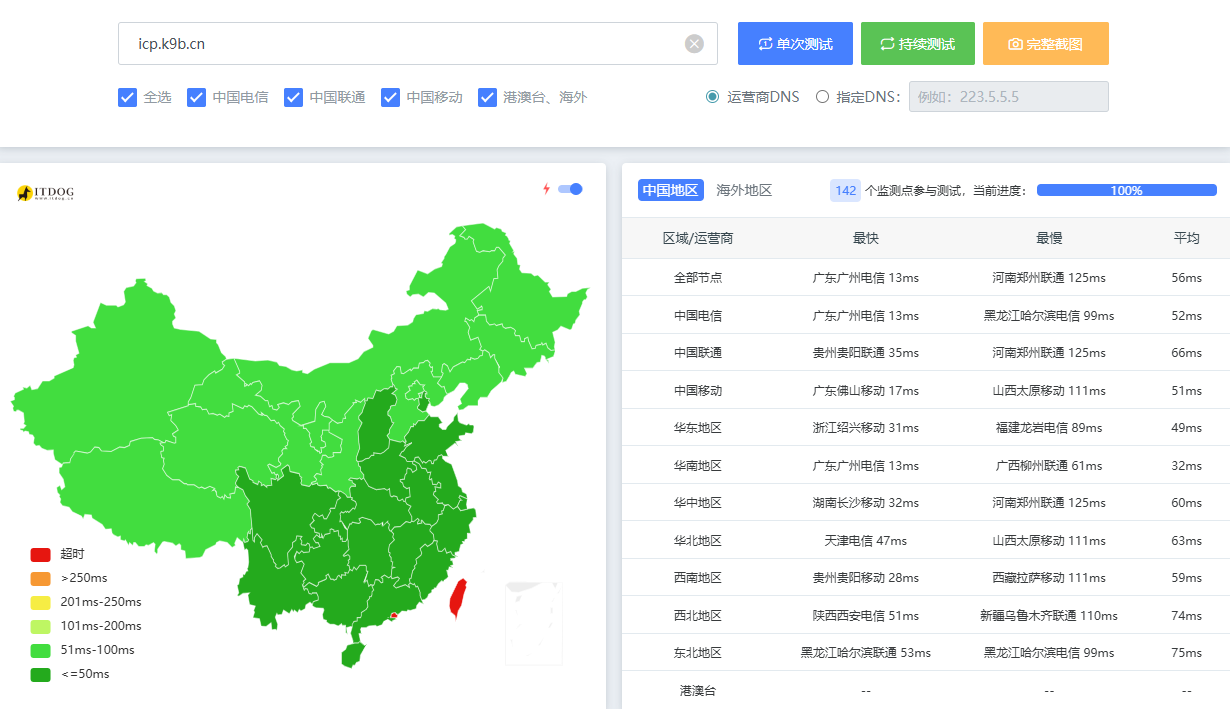The image size is (1230, 709).
Task: Click 天津电信 47ms fastest cell
Action: coord(865,540)
